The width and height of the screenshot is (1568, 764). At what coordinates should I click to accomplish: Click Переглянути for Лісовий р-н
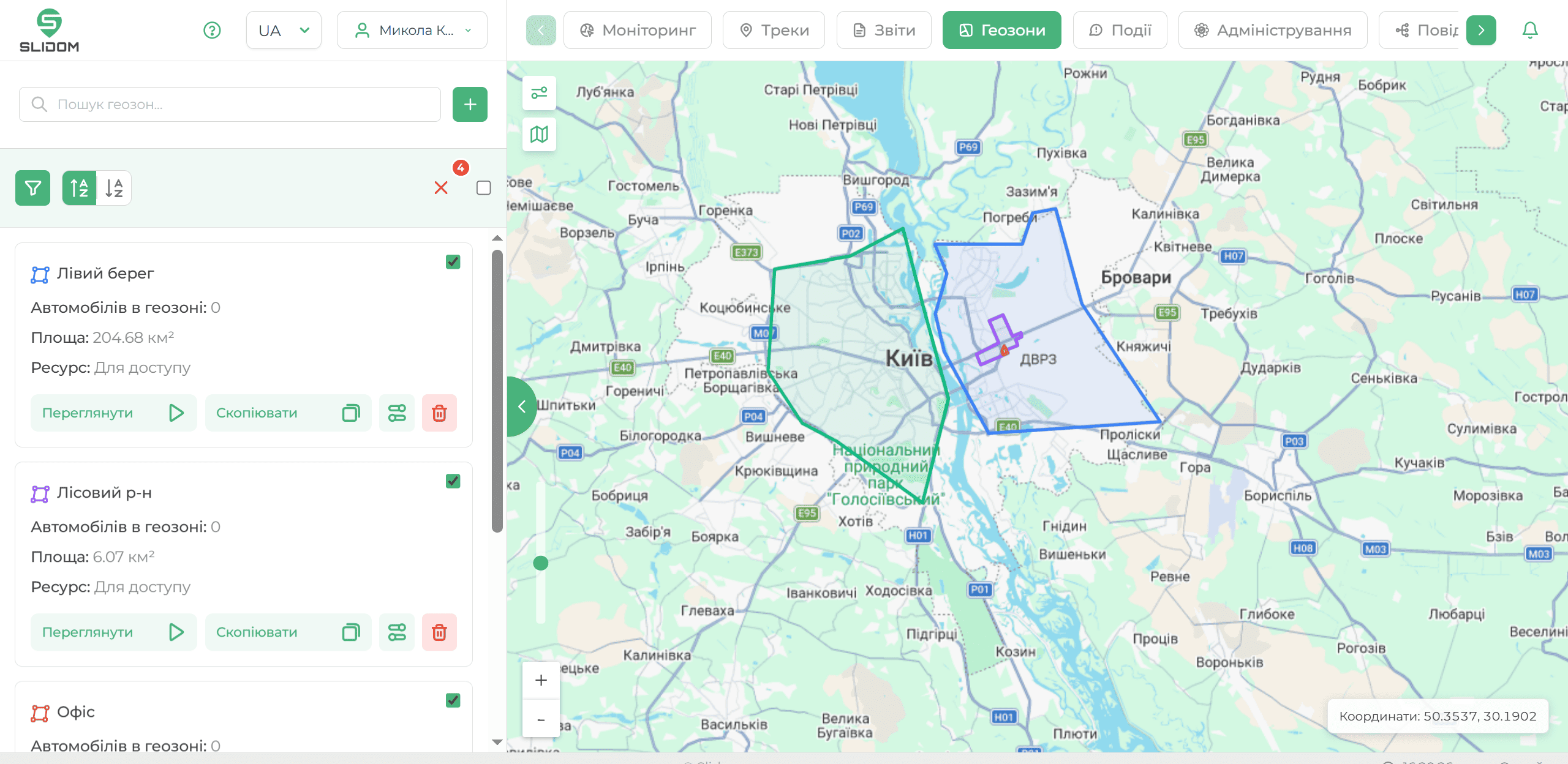click(113, 632)
